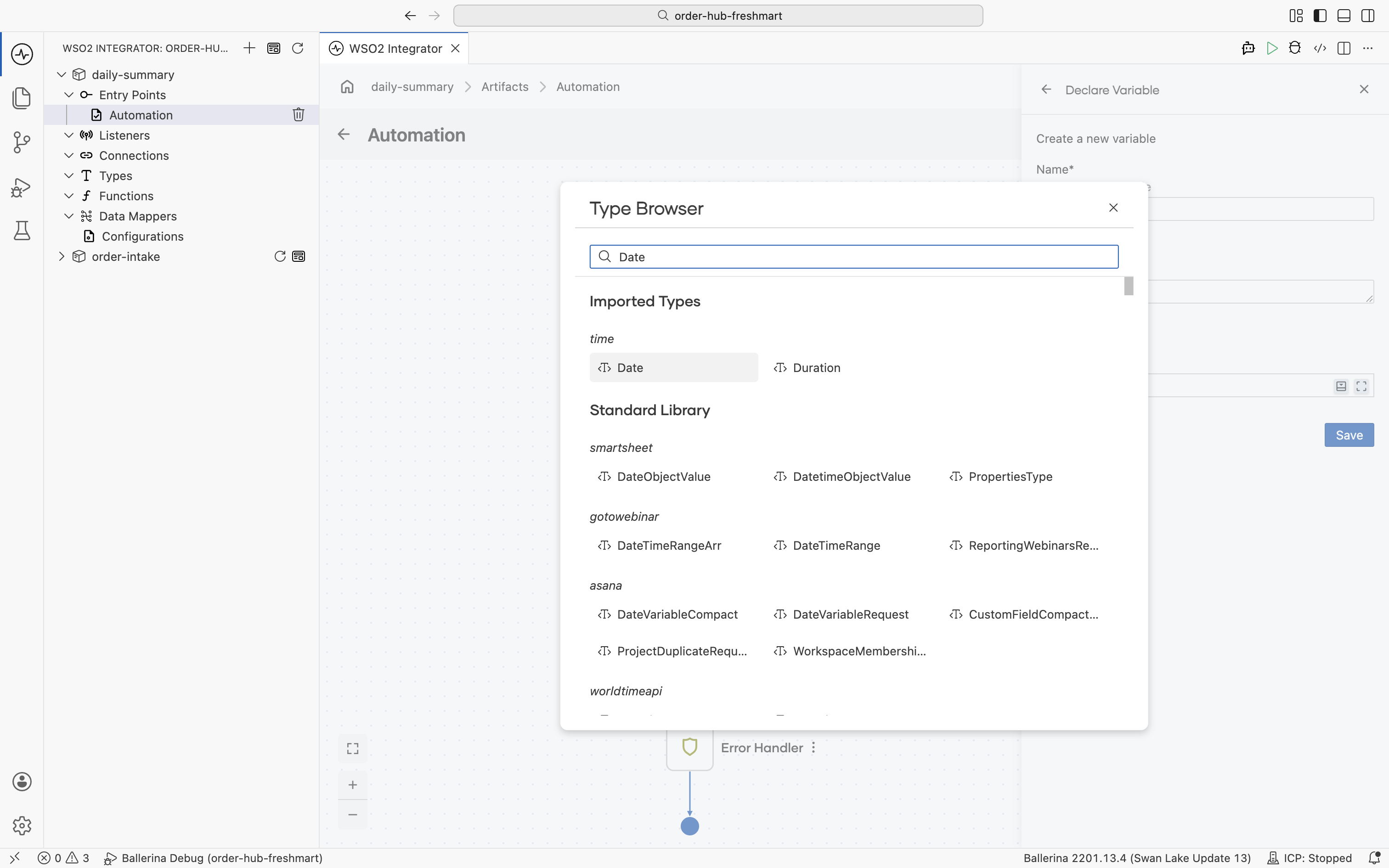Click ICP: Stopped status bar item
This screenshot has height=868, width=1389.
click(x=1309, y=858)
